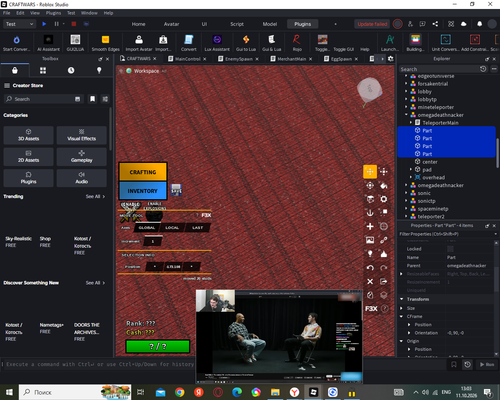Open the Test mode dropdown
Image resolution: width=500 pixels, height=400 pixels.
[x=19, y=24]
